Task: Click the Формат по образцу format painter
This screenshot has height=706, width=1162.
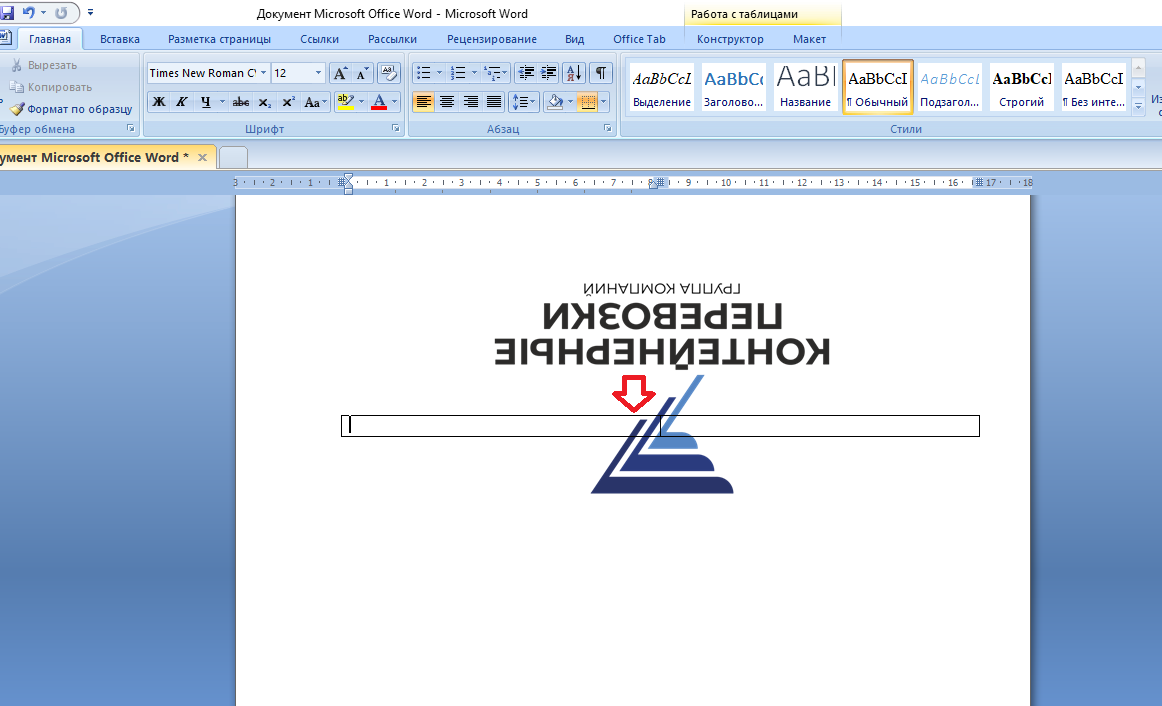Action: pos(71,109)
